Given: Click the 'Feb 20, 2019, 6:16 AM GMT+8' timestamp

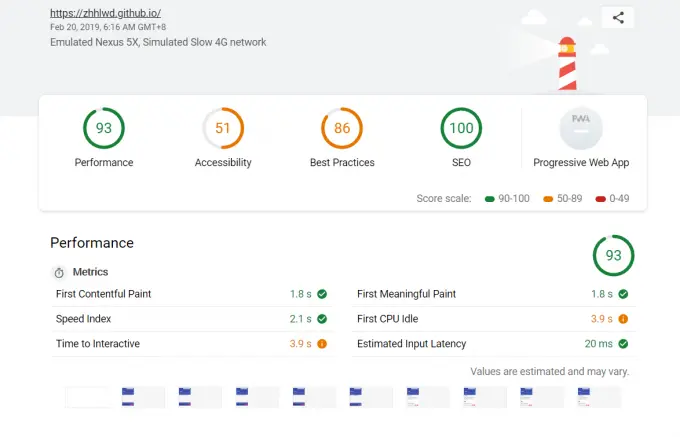Looking at the screenshot, I should tap(108, 27).
